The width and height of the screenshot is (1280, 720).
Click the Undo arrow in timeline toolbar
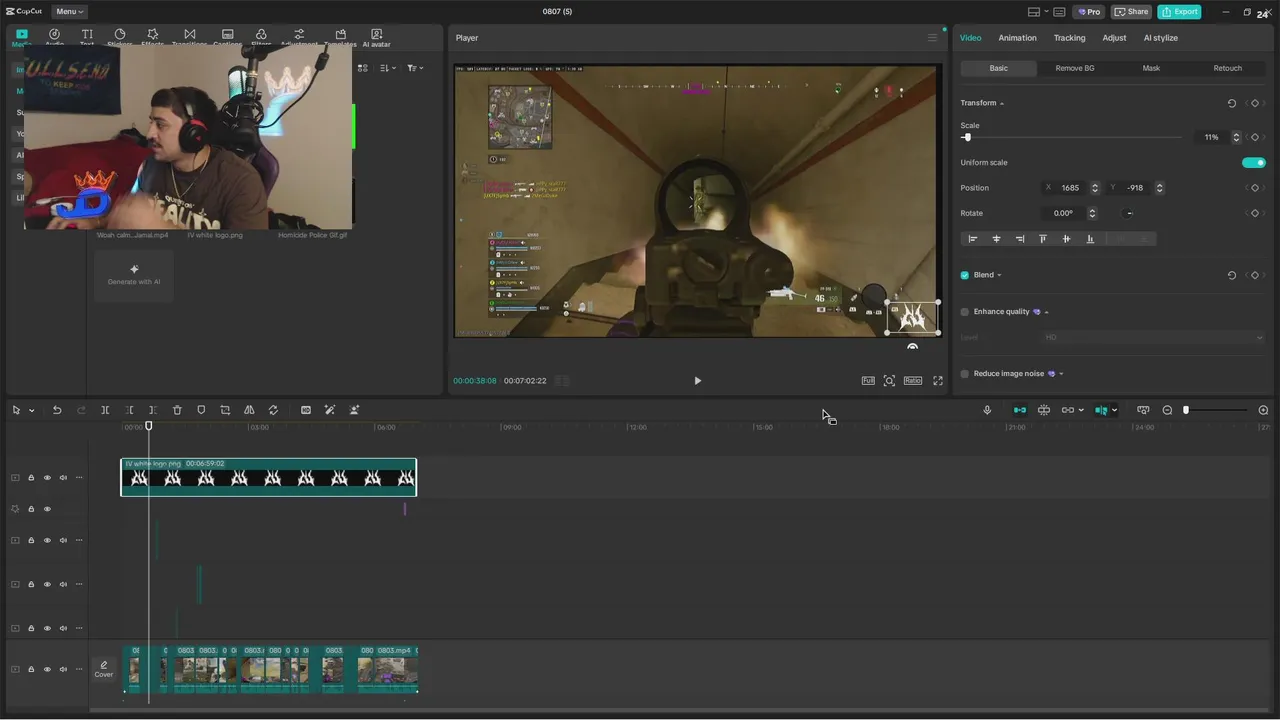coord(57,410)
